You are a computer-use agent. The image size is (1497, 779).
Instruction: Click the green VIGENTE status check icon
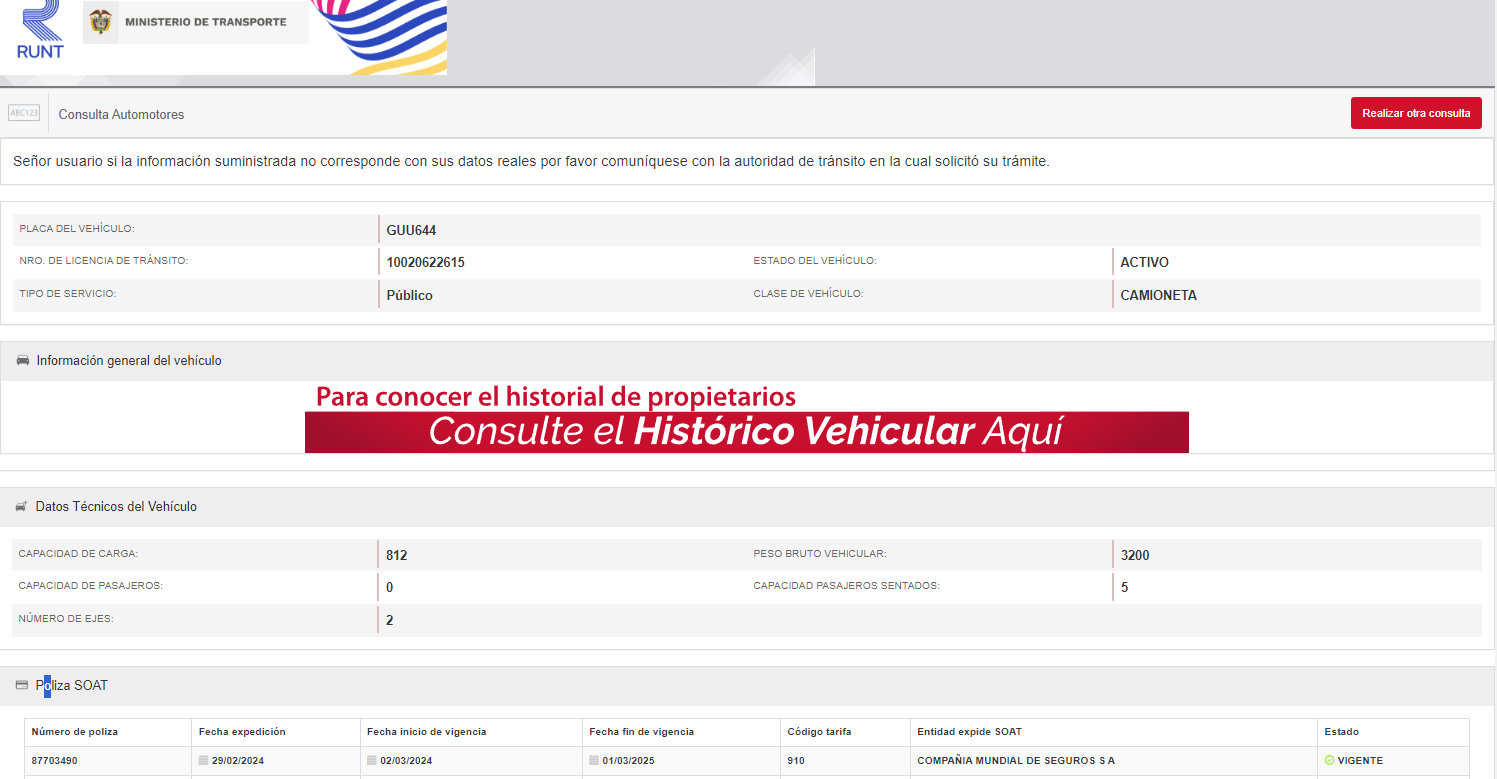(1329, 761)
